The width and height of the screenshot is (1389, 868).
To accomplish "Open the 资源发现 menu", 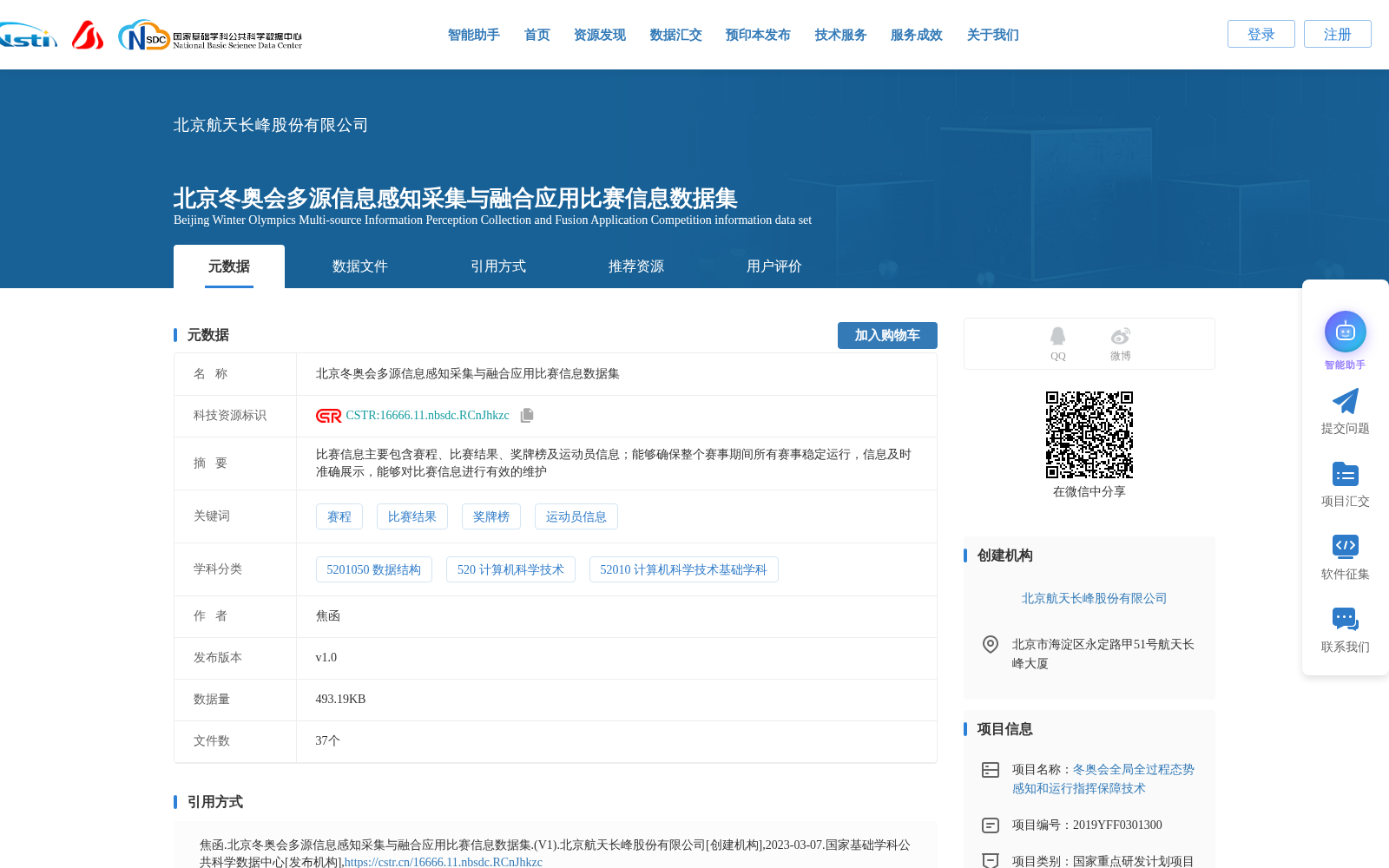I will pos(600,35).
